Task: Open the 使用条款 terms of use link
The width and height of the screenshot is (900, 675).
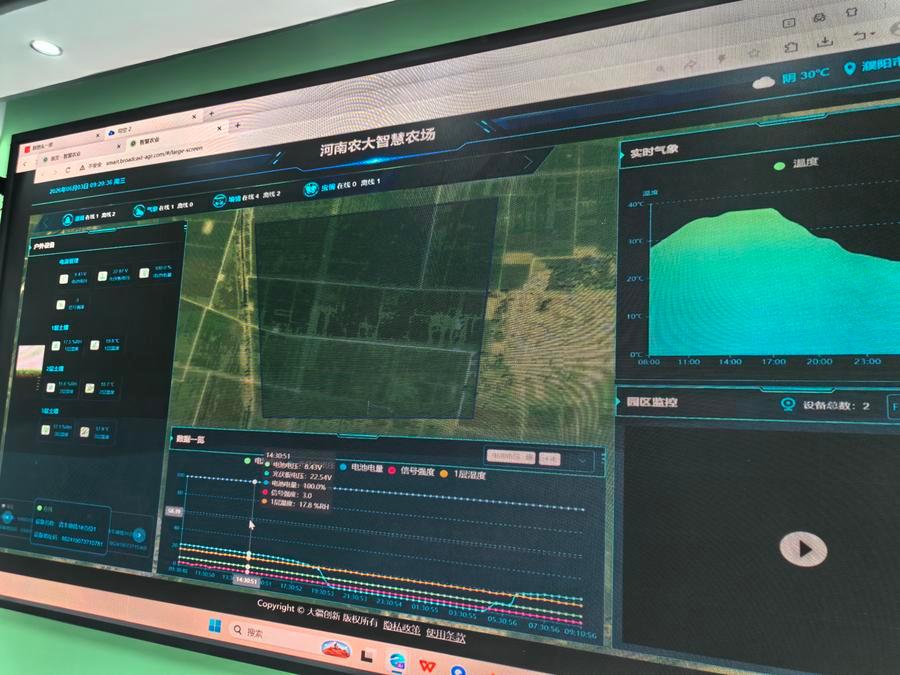Action: pyautogui.click(x=445, y=634)
